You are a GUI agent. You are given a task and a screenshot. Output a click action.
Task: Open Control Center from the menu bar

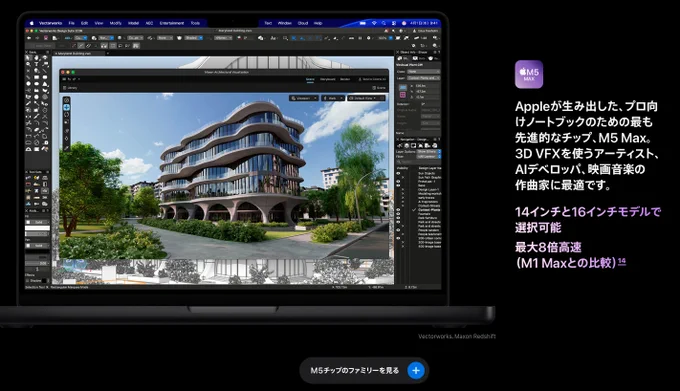[394, 23]
